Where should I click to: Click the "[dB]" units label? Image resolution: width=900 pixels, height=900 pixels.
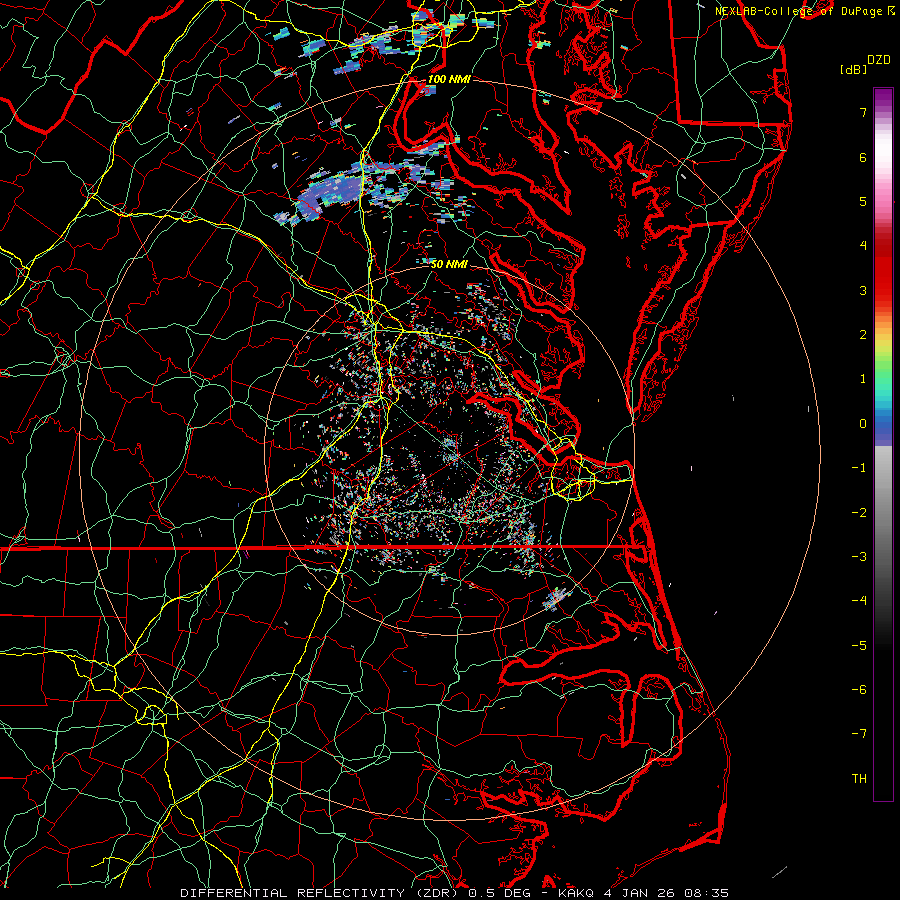click(x=854, y=69)
